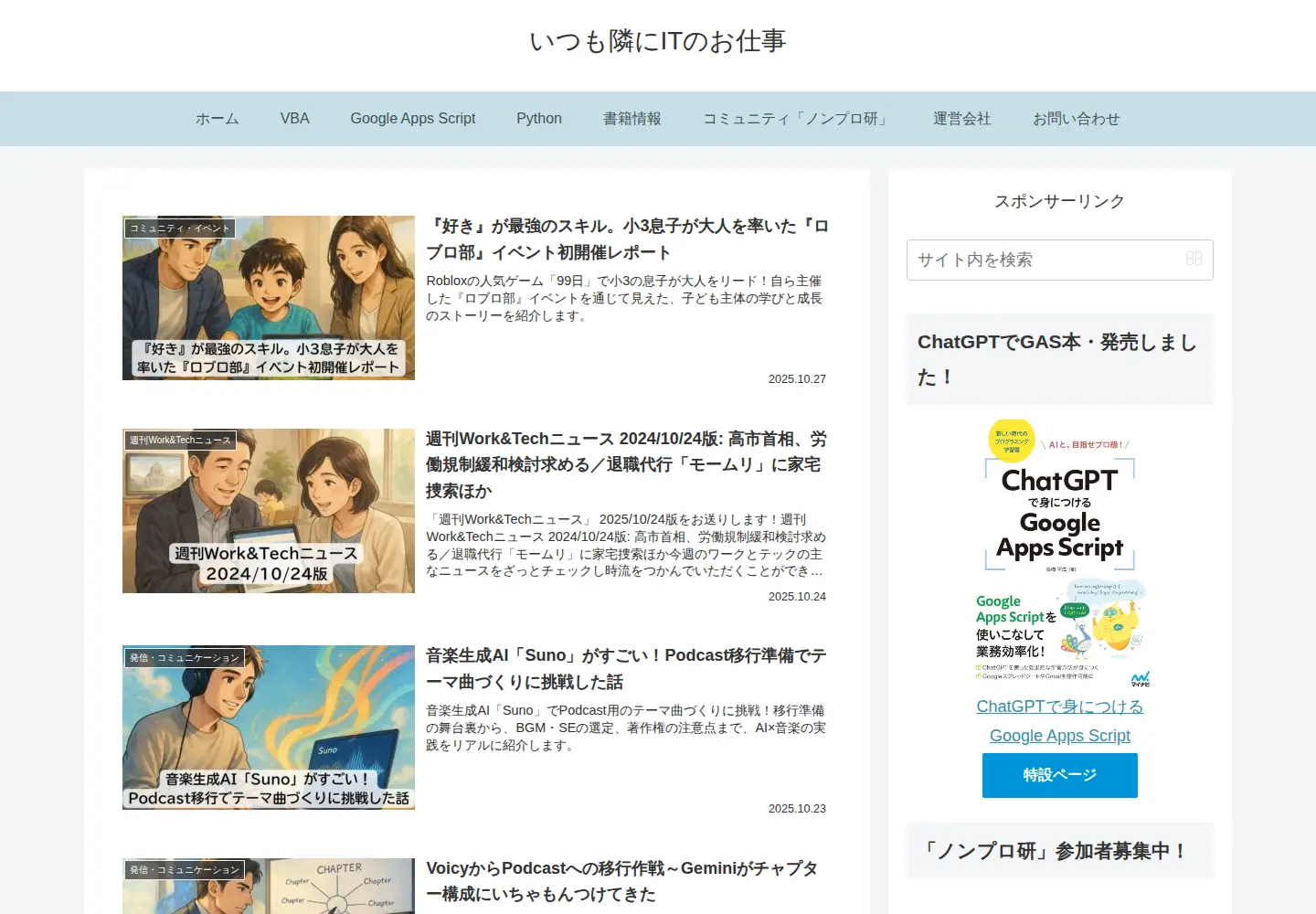This screenshot has width=1316, height=914.
Task: Open the ロブロ部 event report thumbnail
Action: tap(269, 298)
